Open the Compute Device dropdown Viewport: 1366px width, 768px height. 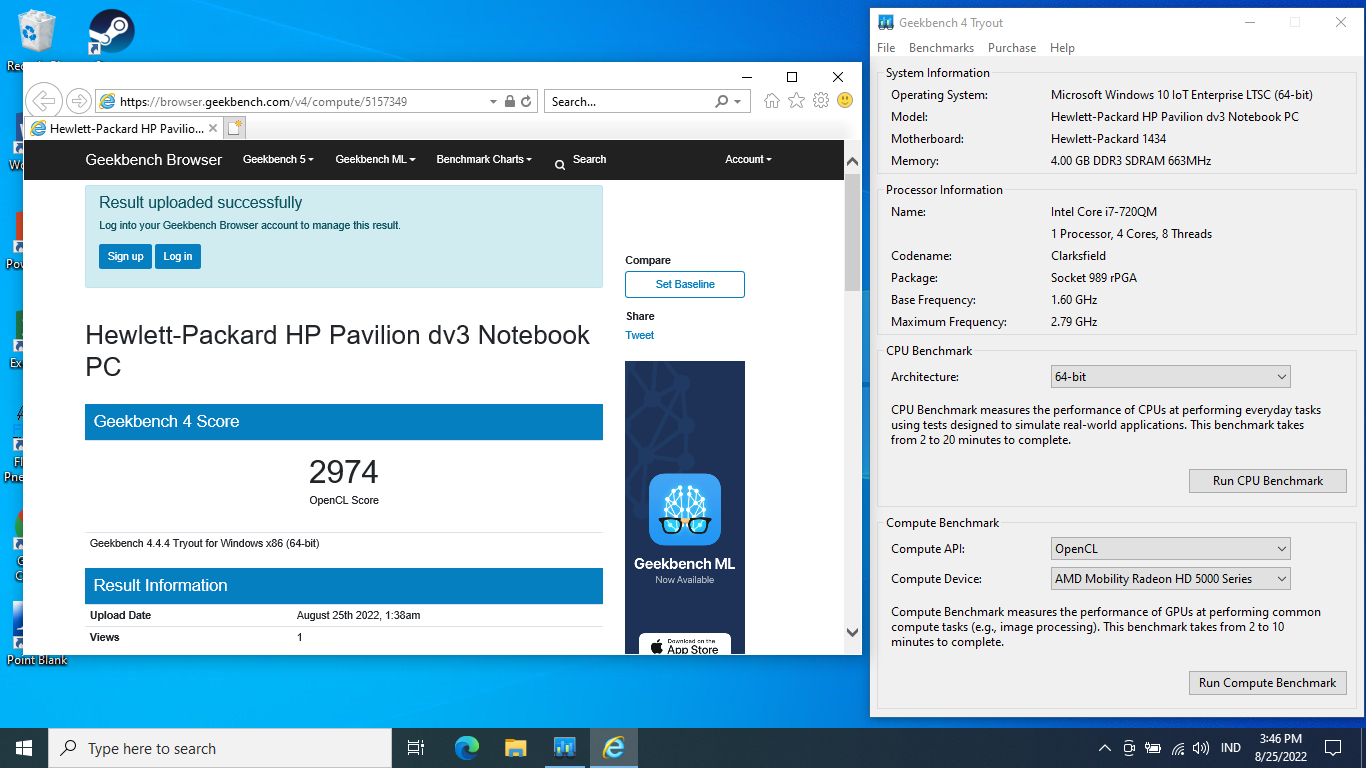tap(1171, 578)
